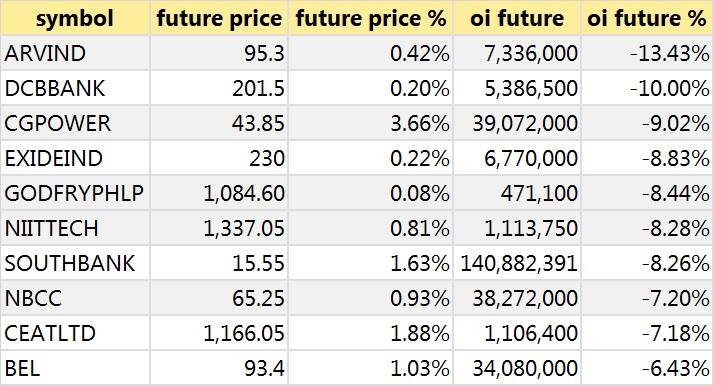Click the -13.43% oi future % cell

click(647, 53)
